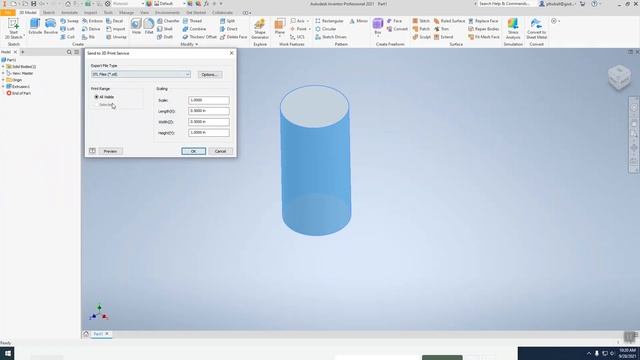The width and height of the screenshot is (640, 360).
Task: Select the Split tool
Action: (227, 21)
